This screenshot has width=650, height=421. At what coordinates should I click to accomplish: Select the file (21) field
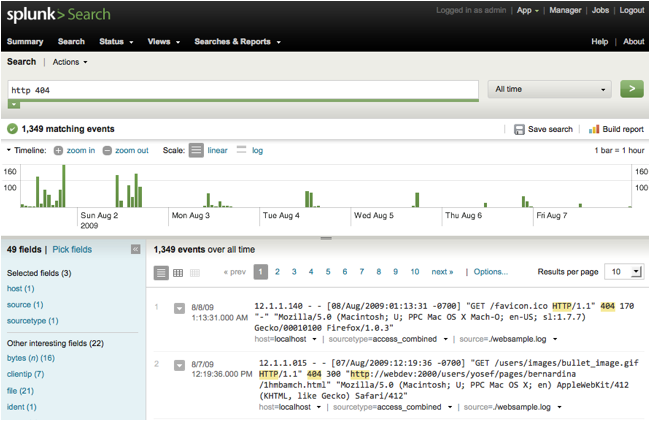click(x=20, y=391)
